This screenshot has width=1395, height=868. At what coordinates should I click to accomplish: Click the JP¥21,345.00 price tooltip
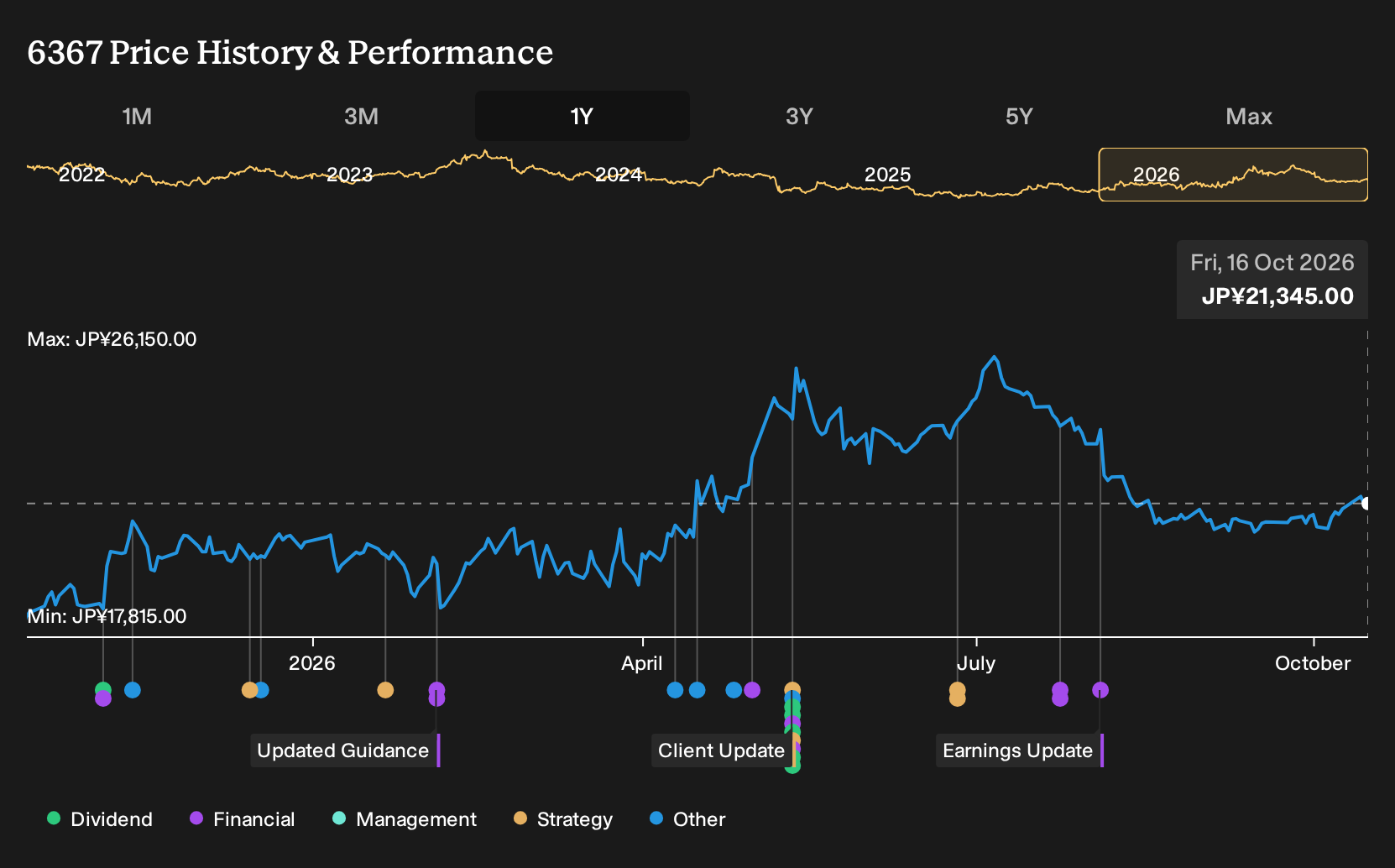click(1277, 296)
